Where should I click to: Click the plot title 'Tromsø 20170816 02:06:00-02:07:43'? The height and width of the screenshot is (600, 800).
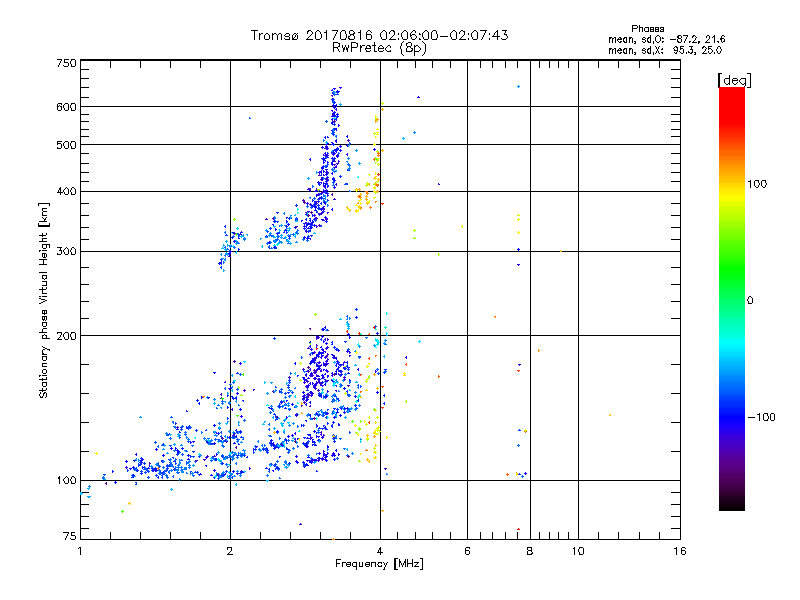pyautogui.click(x=379, y=35)
